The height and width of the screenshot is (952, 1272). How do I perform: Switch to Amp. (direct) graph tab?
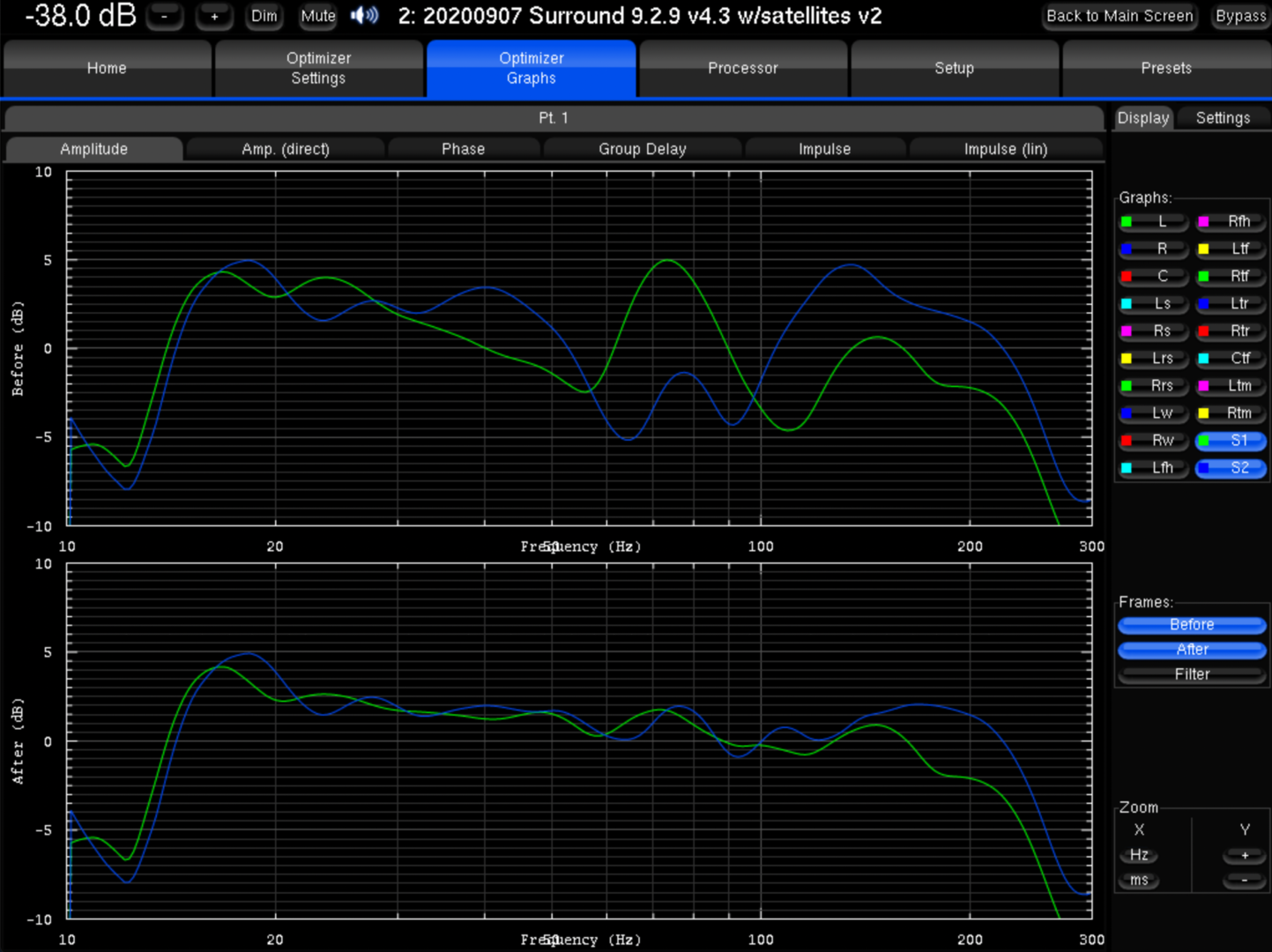click(x=286, y=149)
